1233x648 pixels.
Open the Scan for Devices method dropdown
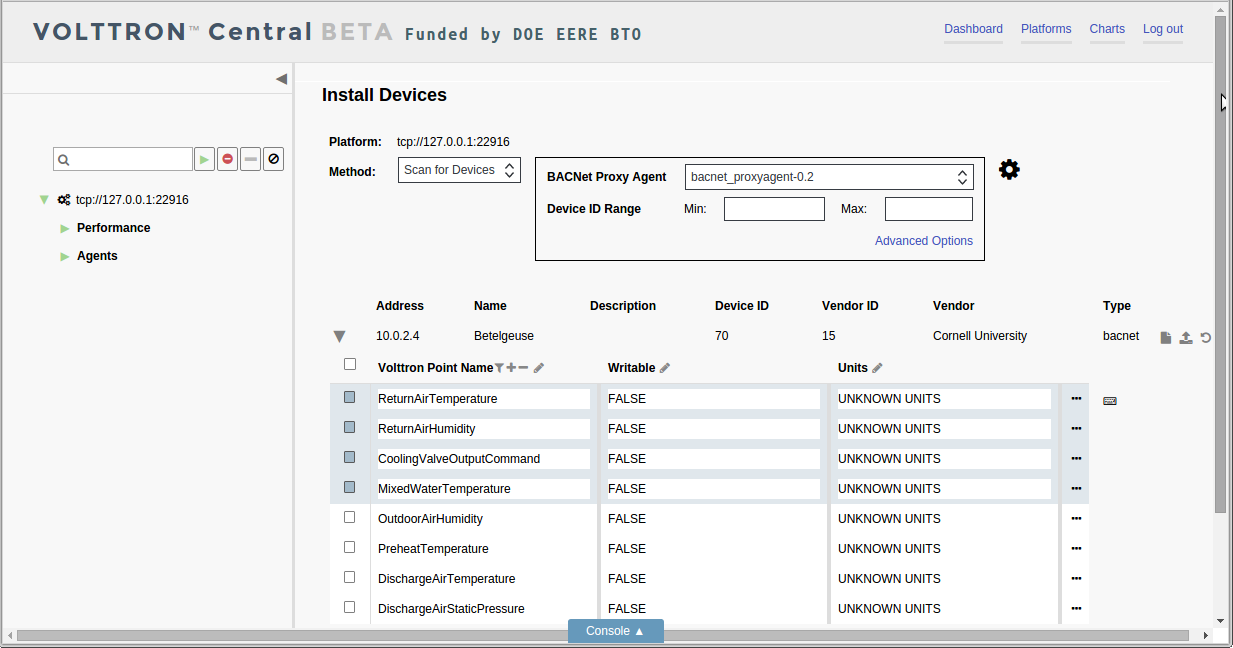click(x=459, y=170)
